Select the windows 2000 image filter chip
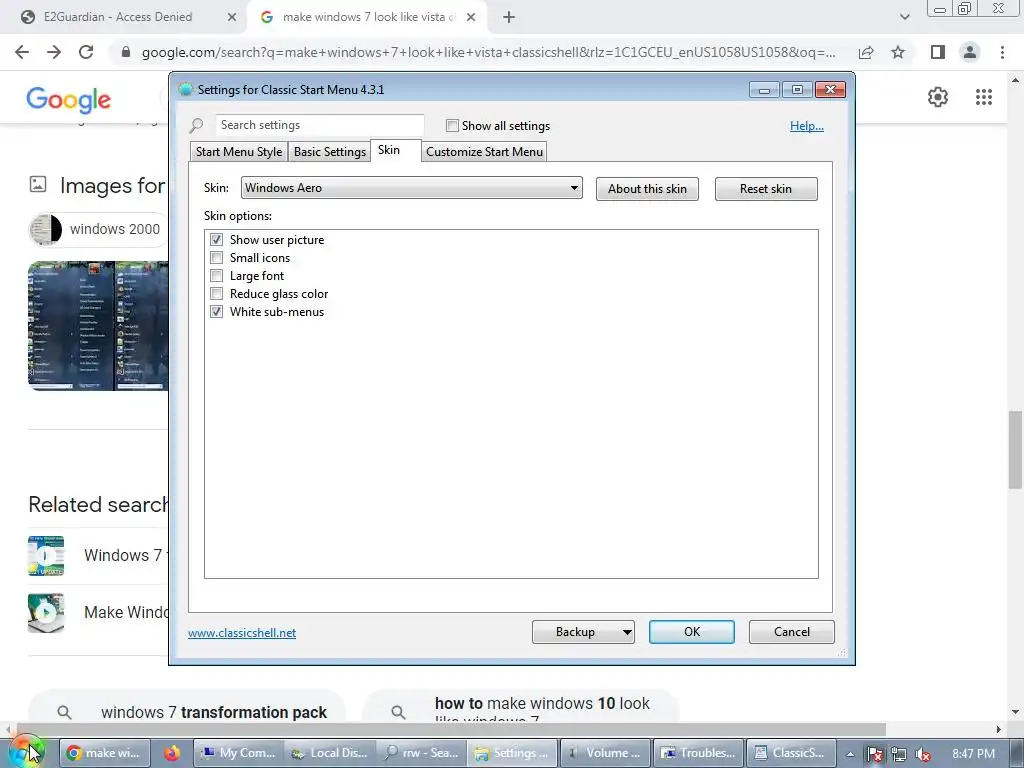Screen dimensions: 1024x768 (98, 229)
